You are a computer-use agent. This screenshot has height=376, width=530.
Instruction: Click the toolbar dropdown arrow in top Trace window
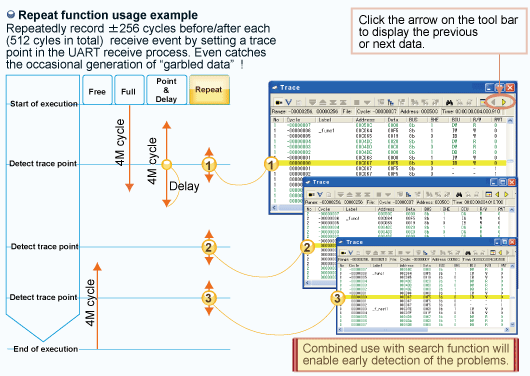click(x=367, y=102)
